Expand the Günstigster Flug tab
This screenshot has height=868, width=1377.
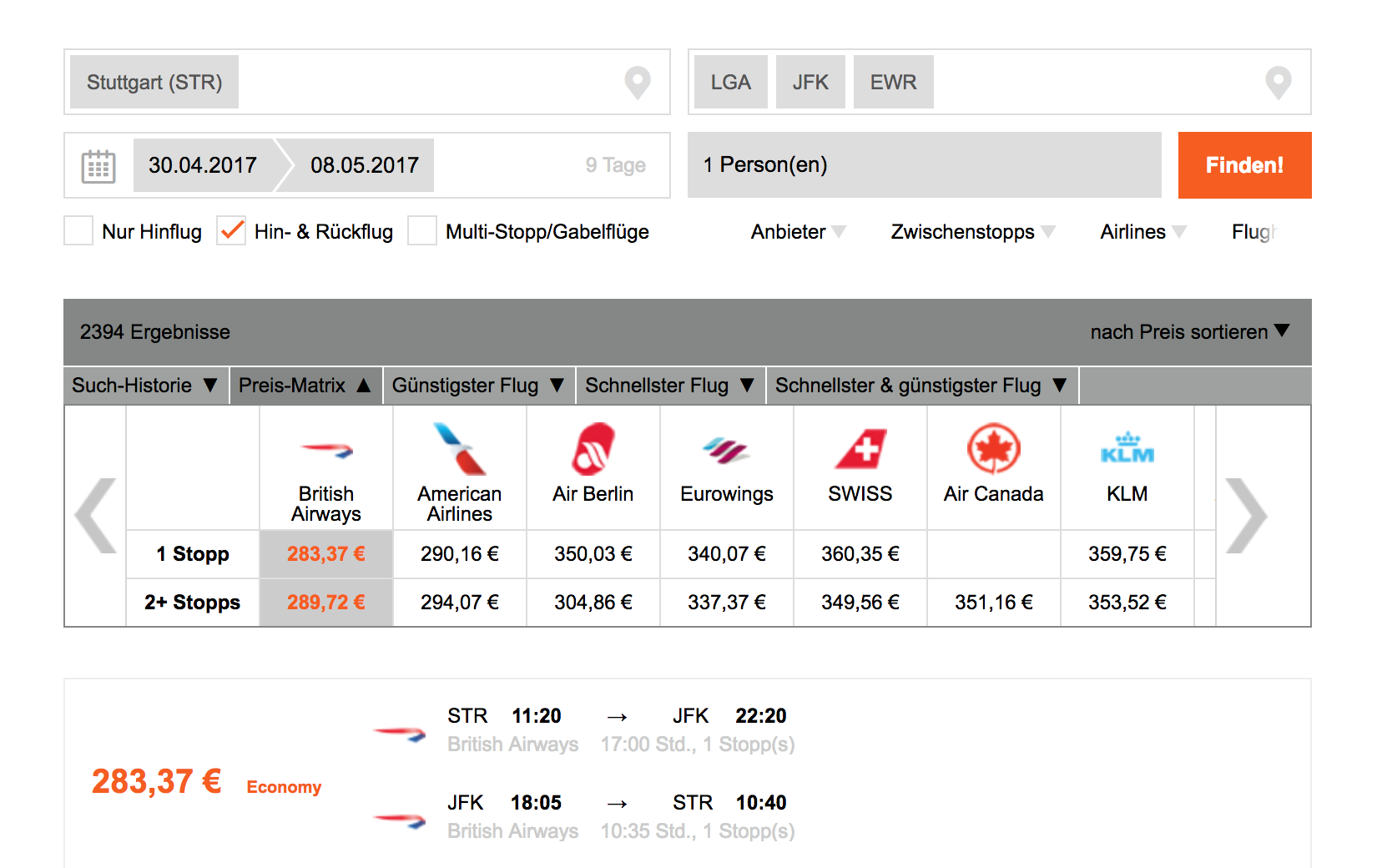point(479,386)
